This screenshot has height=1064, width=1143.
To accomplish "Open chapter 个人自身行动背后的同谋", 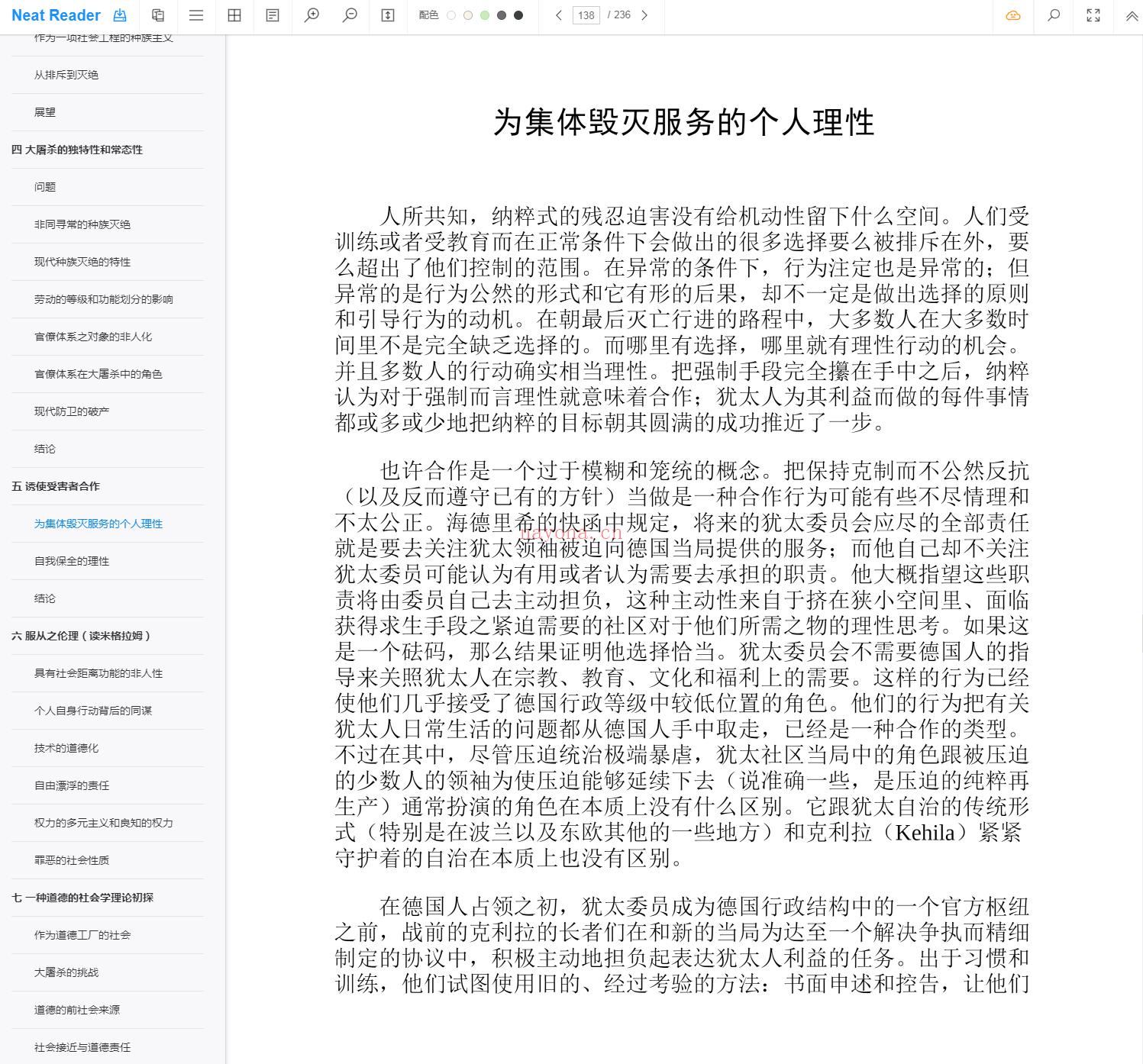I will tap(93, 711).
